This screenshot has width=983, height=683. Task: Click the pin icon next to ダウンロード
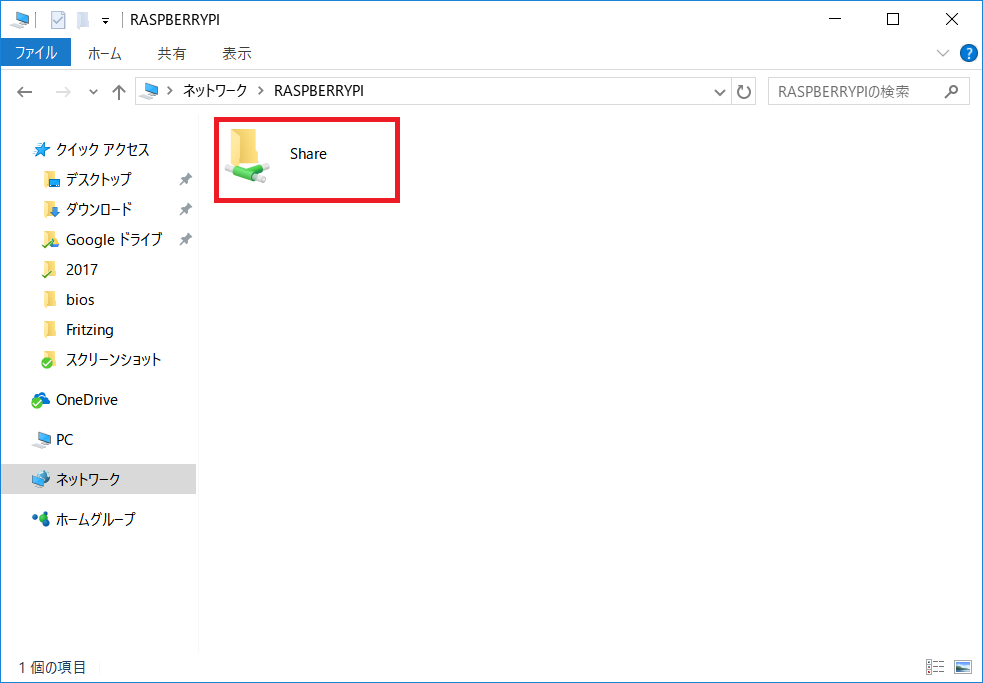pyautogui.click(x=185, y=209)
